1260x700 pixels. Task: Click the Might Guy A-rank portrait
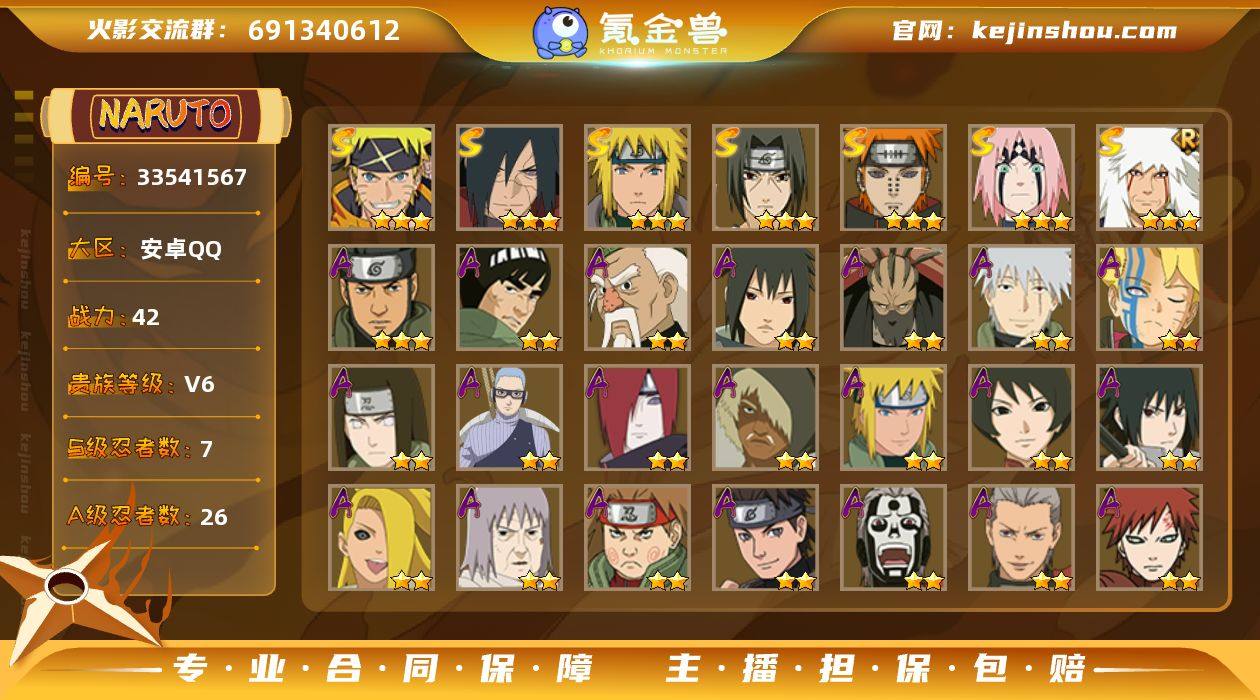click(x=509, y=298)
